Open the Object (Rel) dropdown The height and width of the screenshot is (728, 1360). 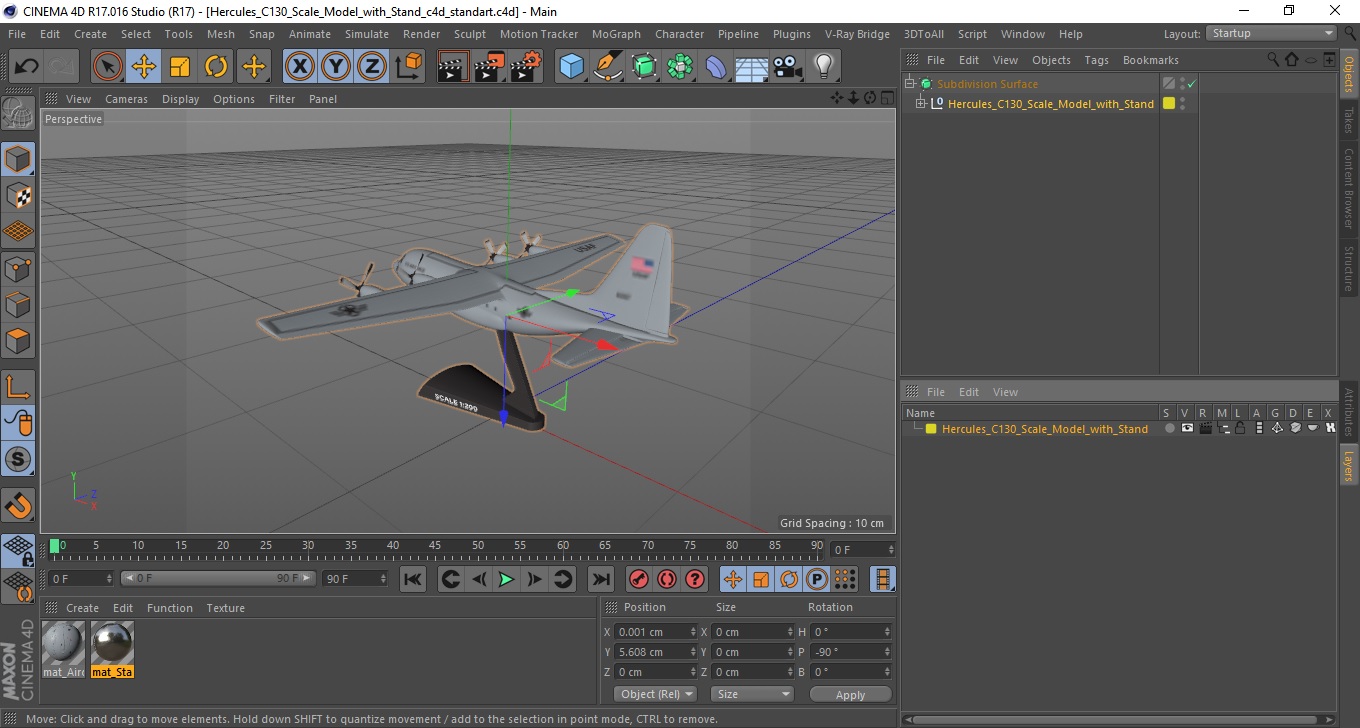pyautogui.click(x=656, y=694)
